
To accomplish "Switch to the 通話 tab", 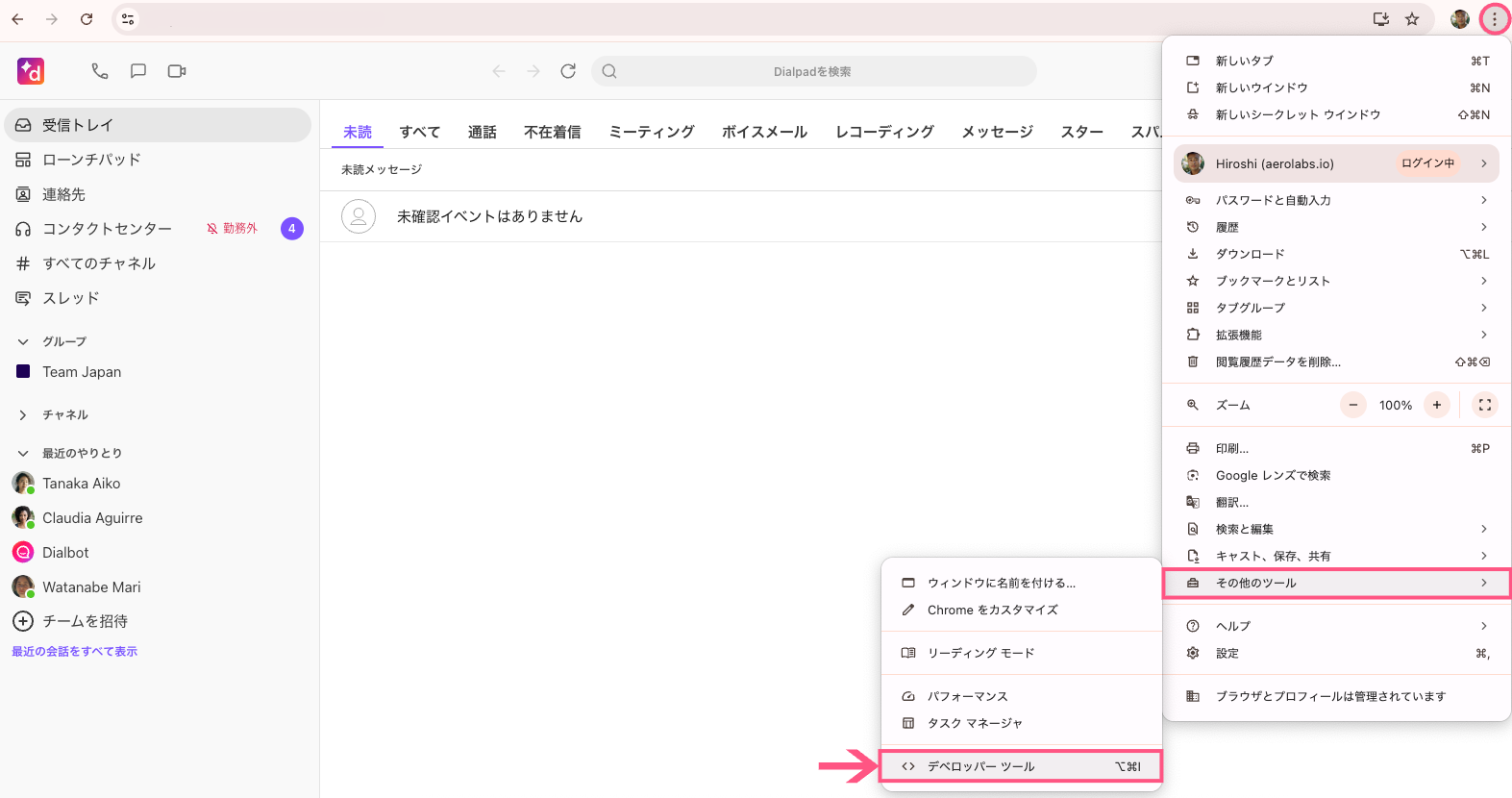I will click(483, 132).
